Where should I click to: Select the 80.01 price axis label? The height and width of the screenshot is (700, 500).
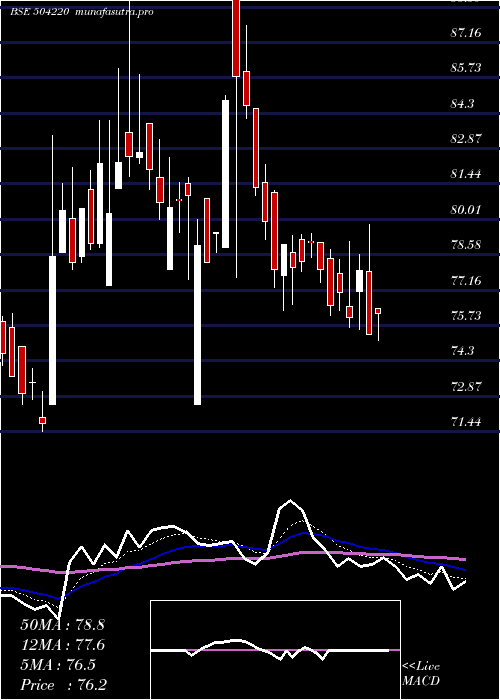point(467,209)
